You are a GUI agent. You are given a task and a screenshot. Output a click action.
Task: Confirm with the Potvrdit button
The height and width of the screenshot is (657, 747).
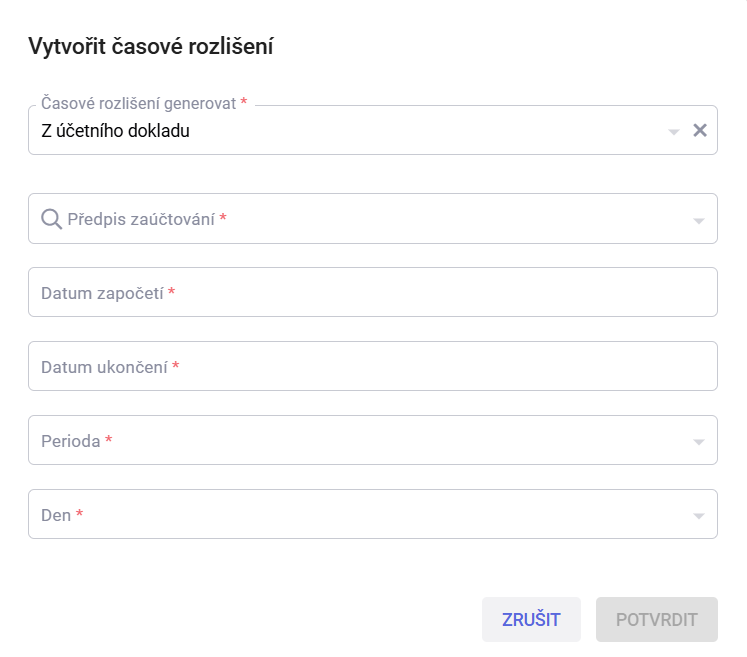(x=656, y=619)
